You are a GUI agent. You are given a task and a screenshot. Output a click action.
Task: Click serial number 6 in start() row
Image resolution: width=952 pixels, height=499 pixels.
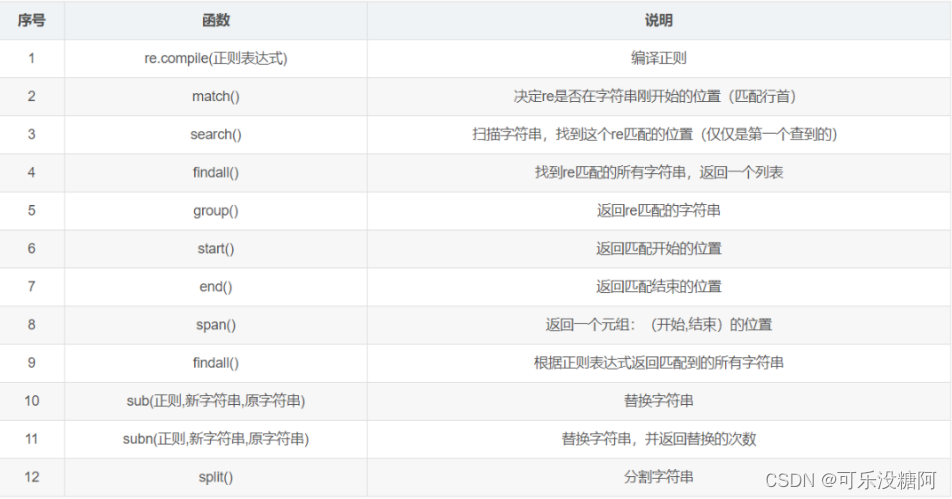(32, 248)
